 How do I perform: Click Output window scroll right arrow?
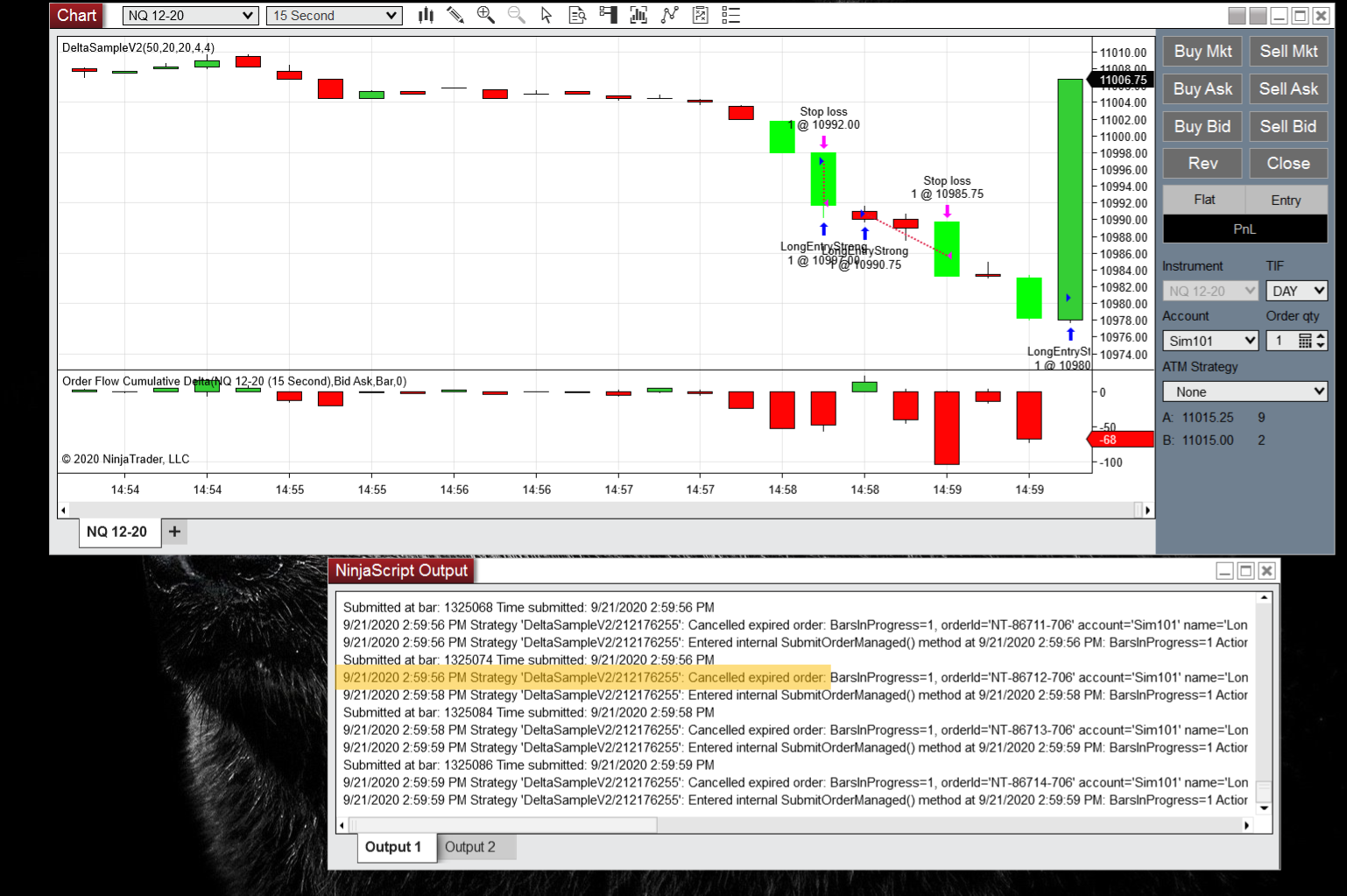[1247, 825]
